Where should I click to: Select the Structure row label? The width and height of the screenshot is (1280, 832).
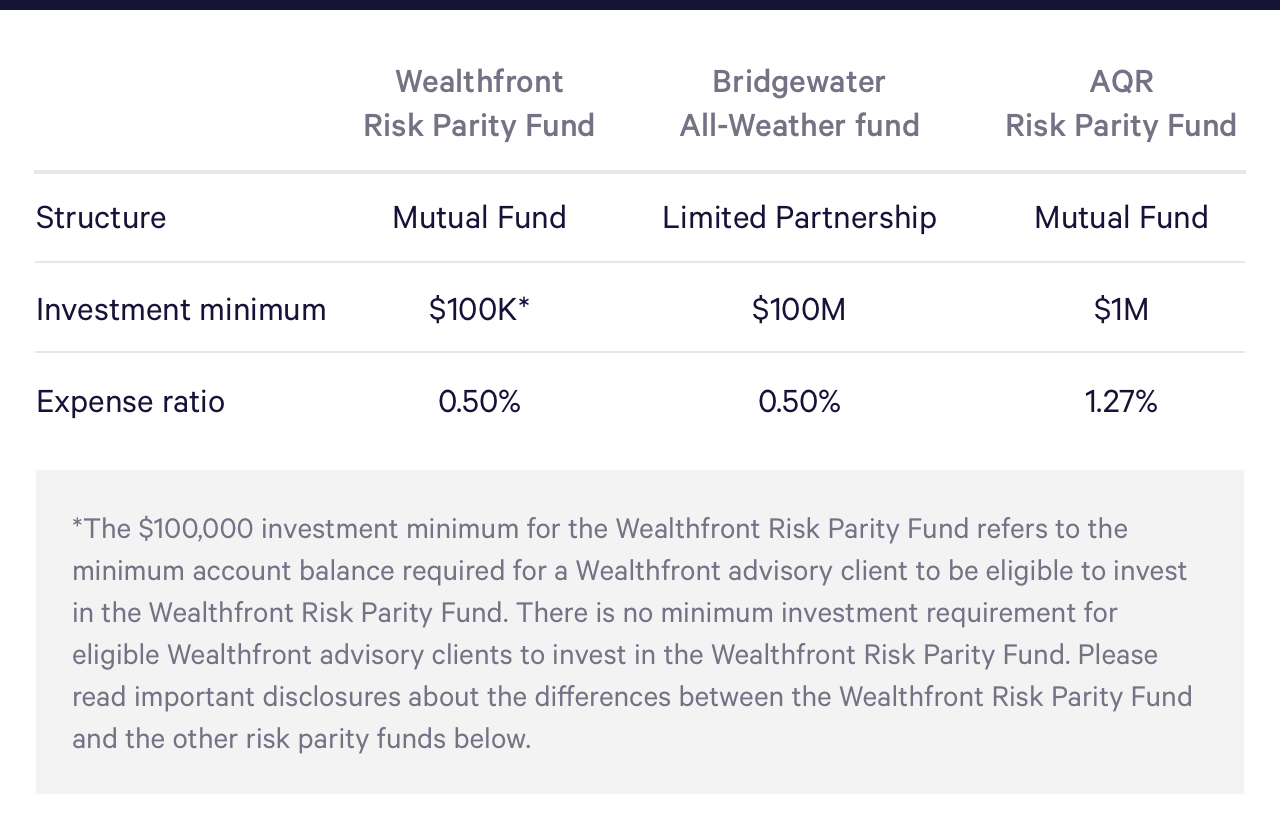pos(101,217)
